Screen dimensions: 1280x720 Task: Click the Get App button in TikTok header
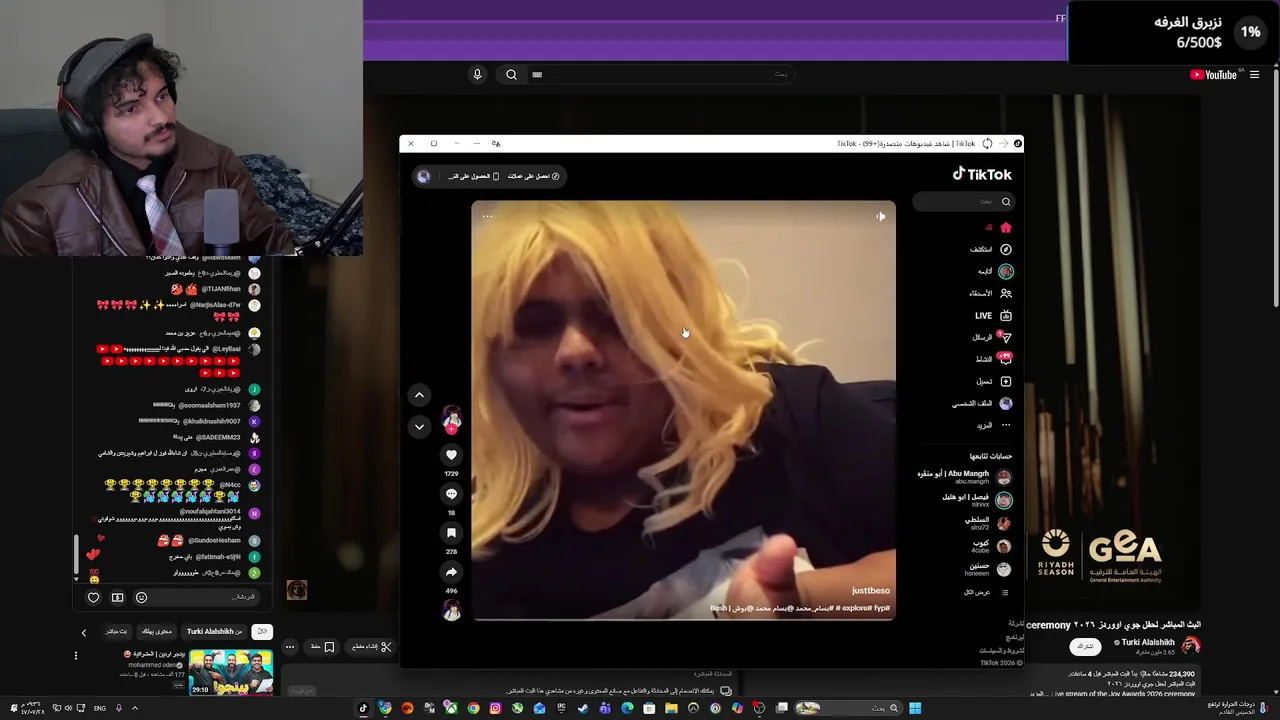(473, 176)
